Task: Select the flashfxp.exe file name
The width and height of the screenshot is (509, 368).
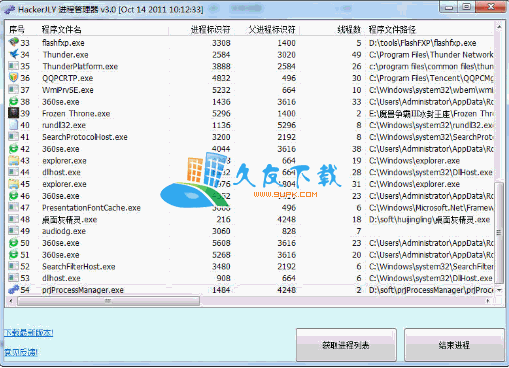Action: (x=63, y=43)
